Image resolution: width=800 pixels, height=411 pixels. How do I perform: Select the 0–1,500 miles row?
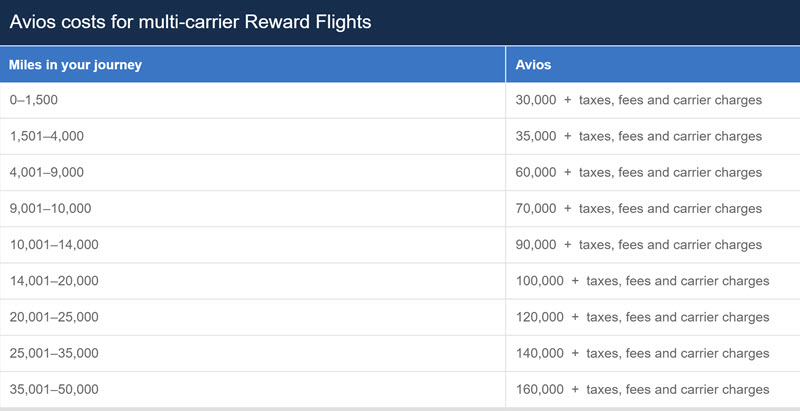point(400,100)
